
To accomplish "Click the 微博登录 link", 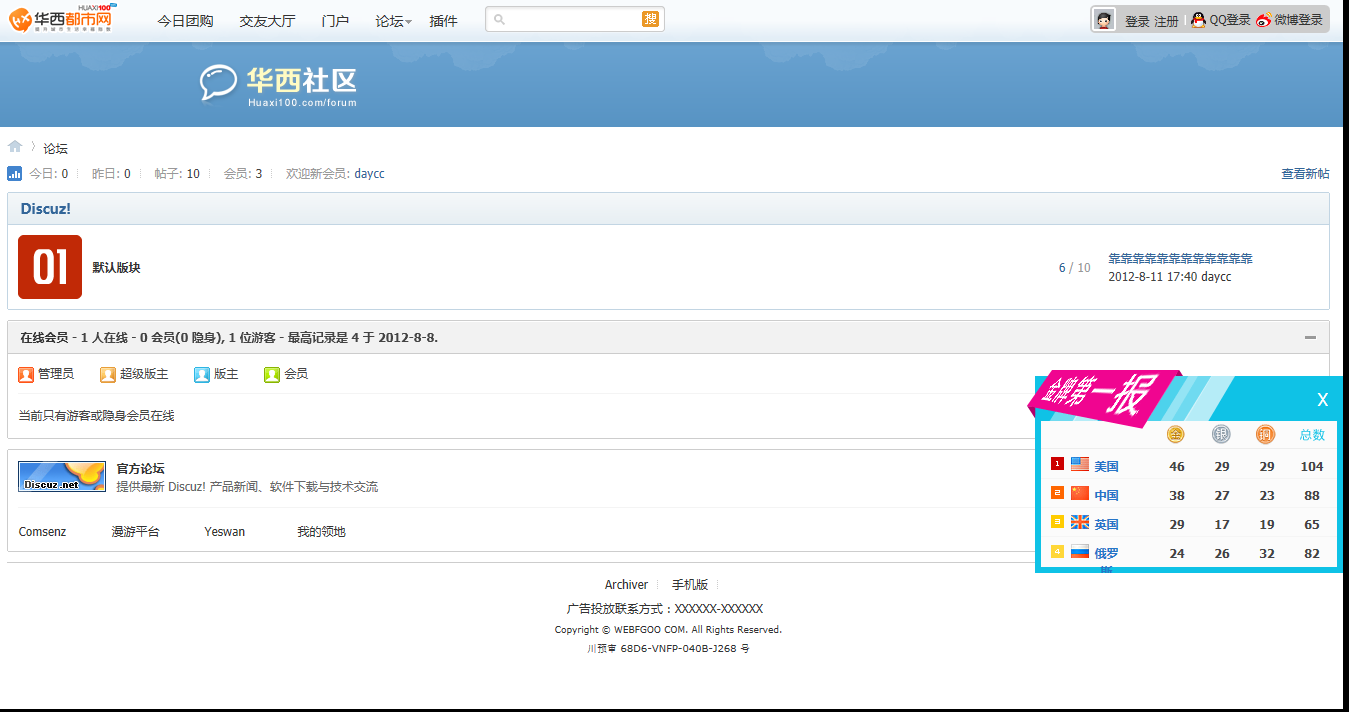I will pos(1298,20).
